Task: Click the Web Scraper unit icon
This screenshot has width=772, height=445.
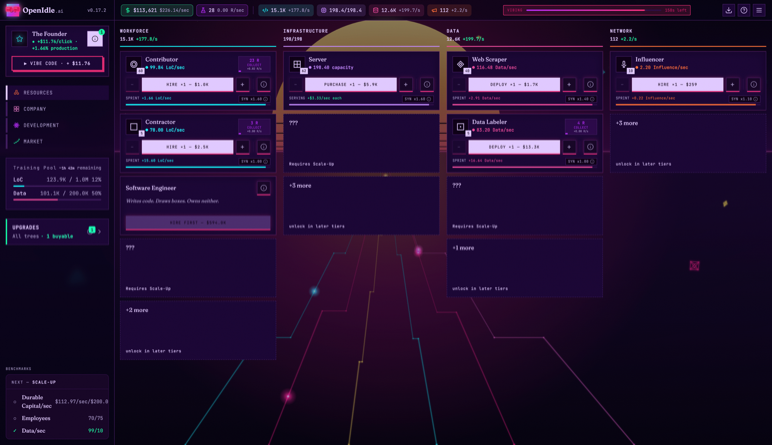Action: (x=460, y=64)
